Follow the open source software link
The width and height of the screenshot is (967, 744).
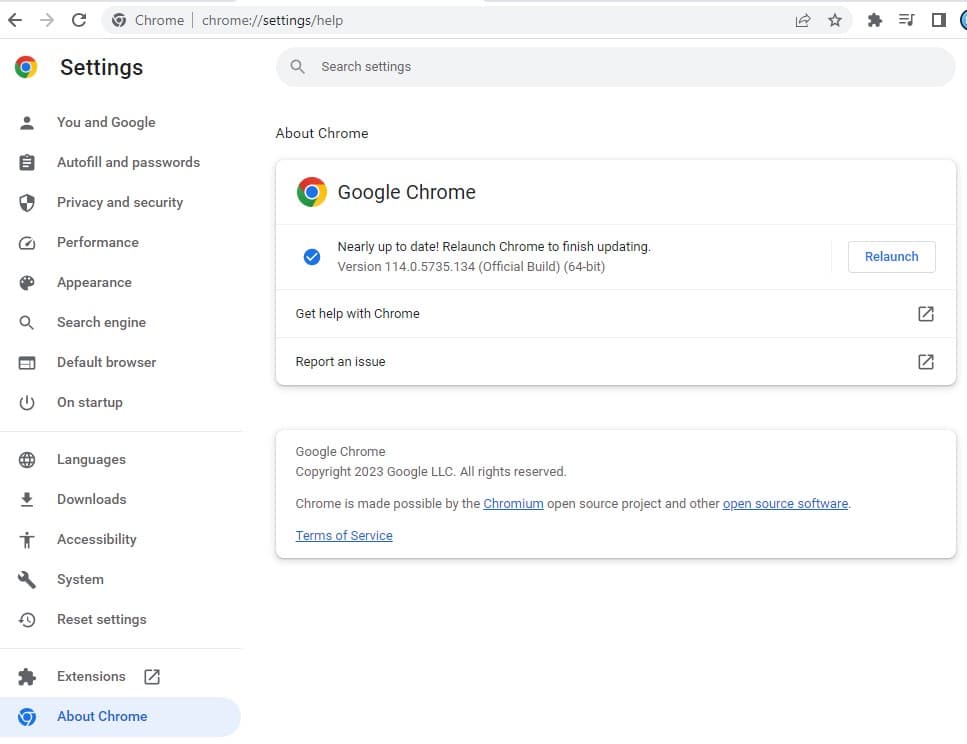785,504
